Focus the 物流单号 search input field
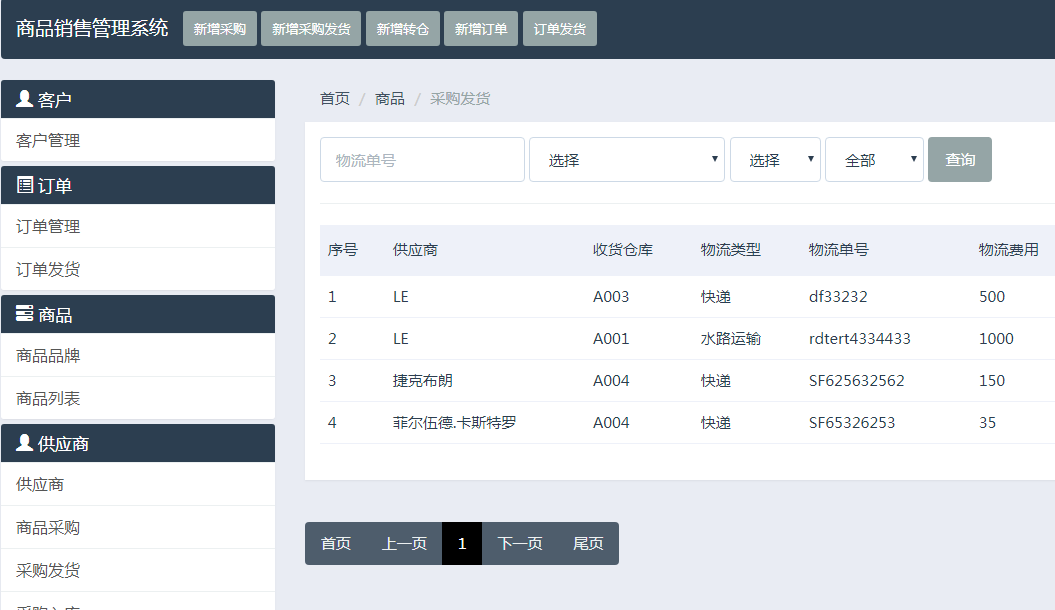Screen dimensions: 1055x610 pos(422,160)
